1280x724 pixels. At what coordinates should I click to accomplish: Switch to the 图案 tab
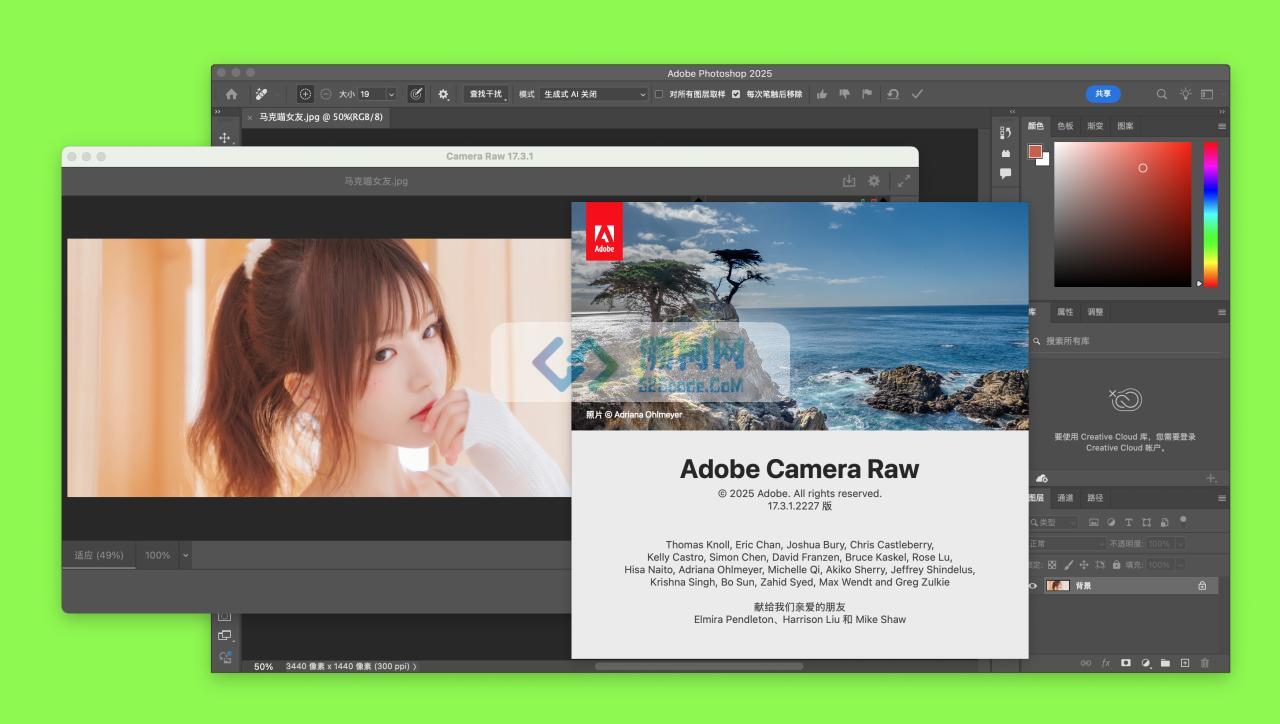click(x=1125, y=126)
